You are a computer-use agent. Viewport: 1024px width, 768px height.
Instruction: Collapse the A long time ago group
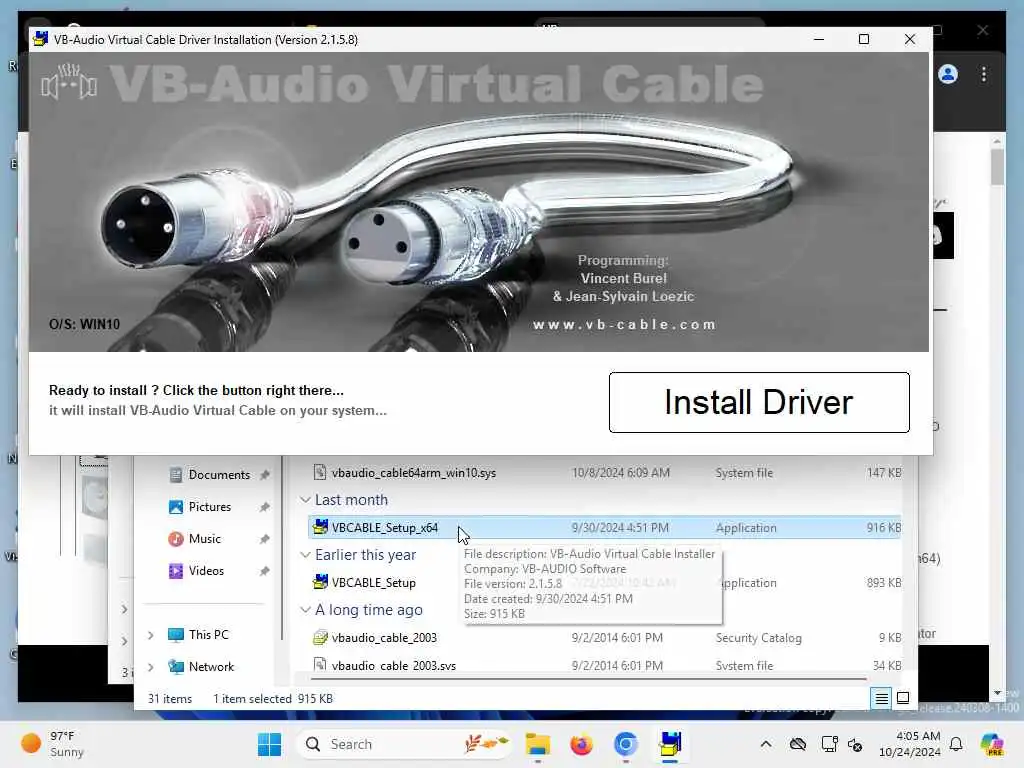click(305, 610)
